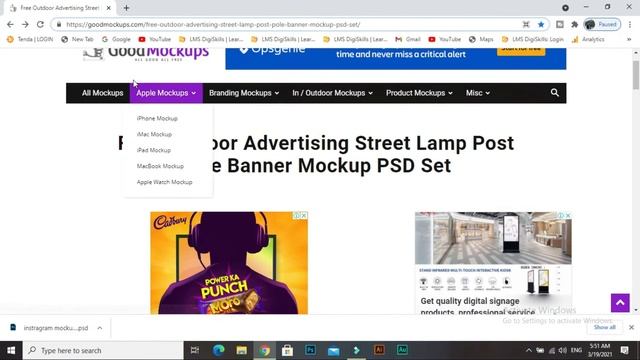Image resolution: width=640 pixels, height=360 pixels.
Task: Open options arrow for instagram mockup download
Action: click(100, 328)
